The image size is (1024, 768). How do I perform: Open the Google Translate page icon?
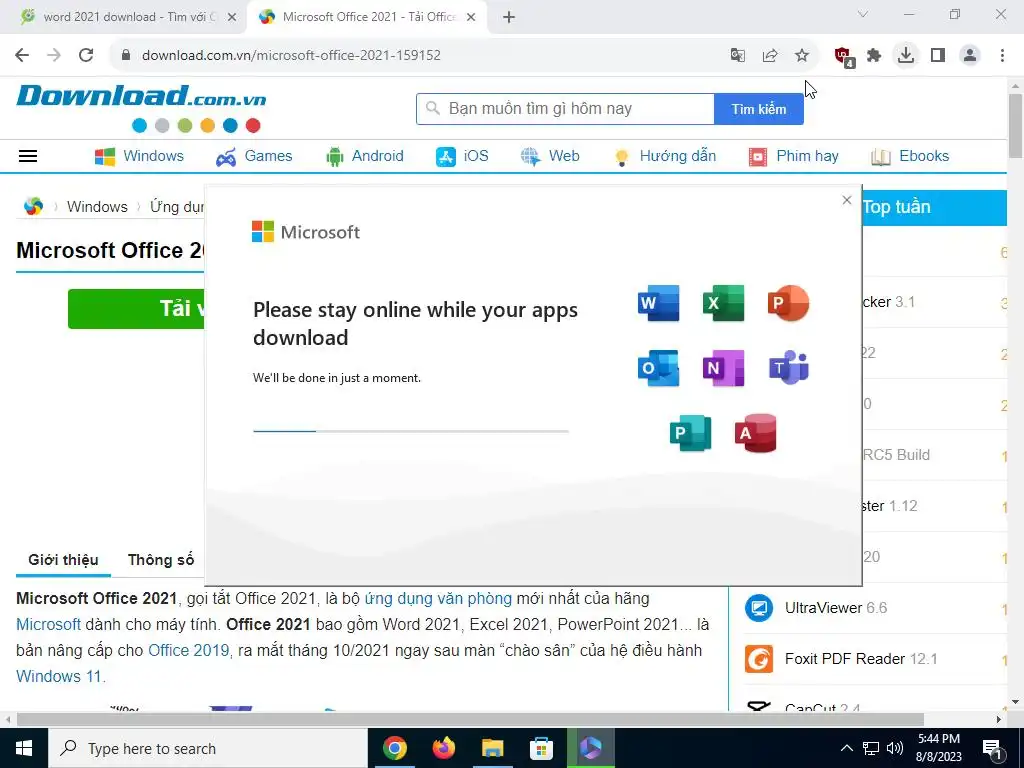[x=737, y=55]
